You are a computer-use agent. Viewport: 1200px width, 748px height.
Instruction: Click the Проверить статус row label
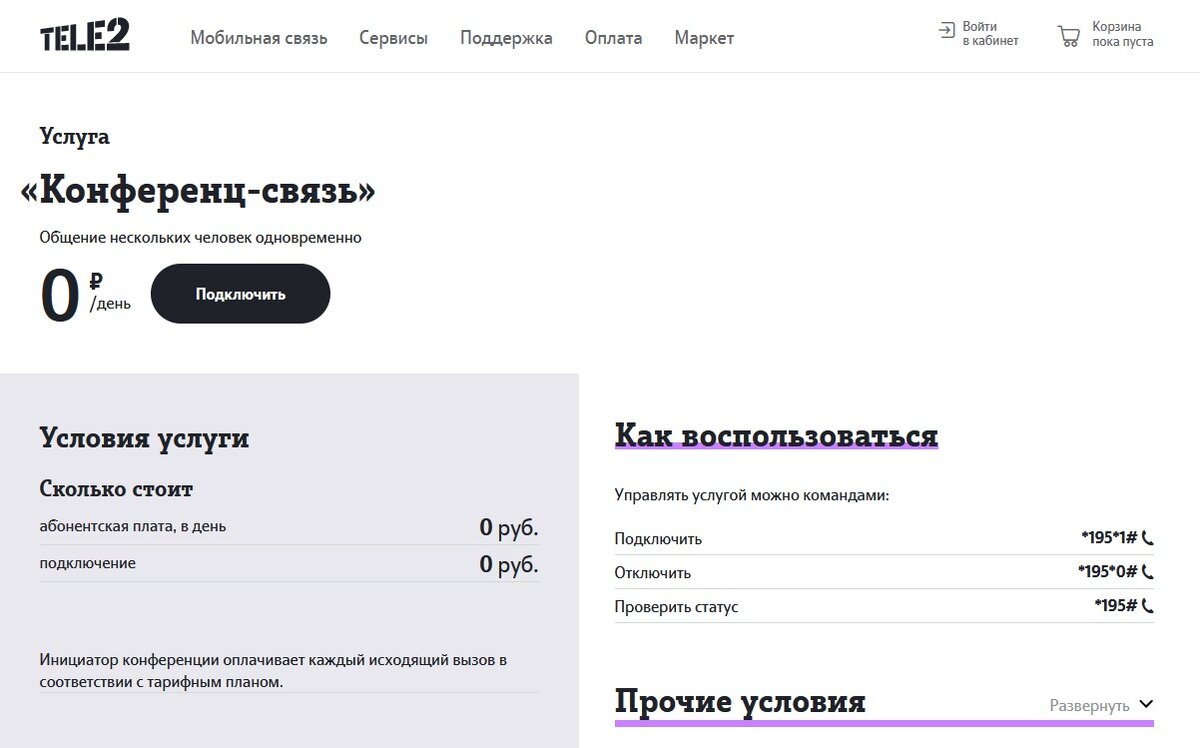tap(677, 607)
